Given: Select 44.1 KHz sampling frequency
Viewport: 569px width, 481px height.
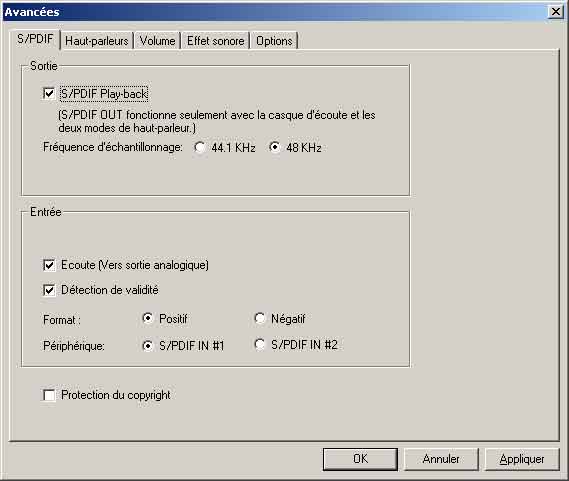Looking at the screenshot, I should point(200,148).
